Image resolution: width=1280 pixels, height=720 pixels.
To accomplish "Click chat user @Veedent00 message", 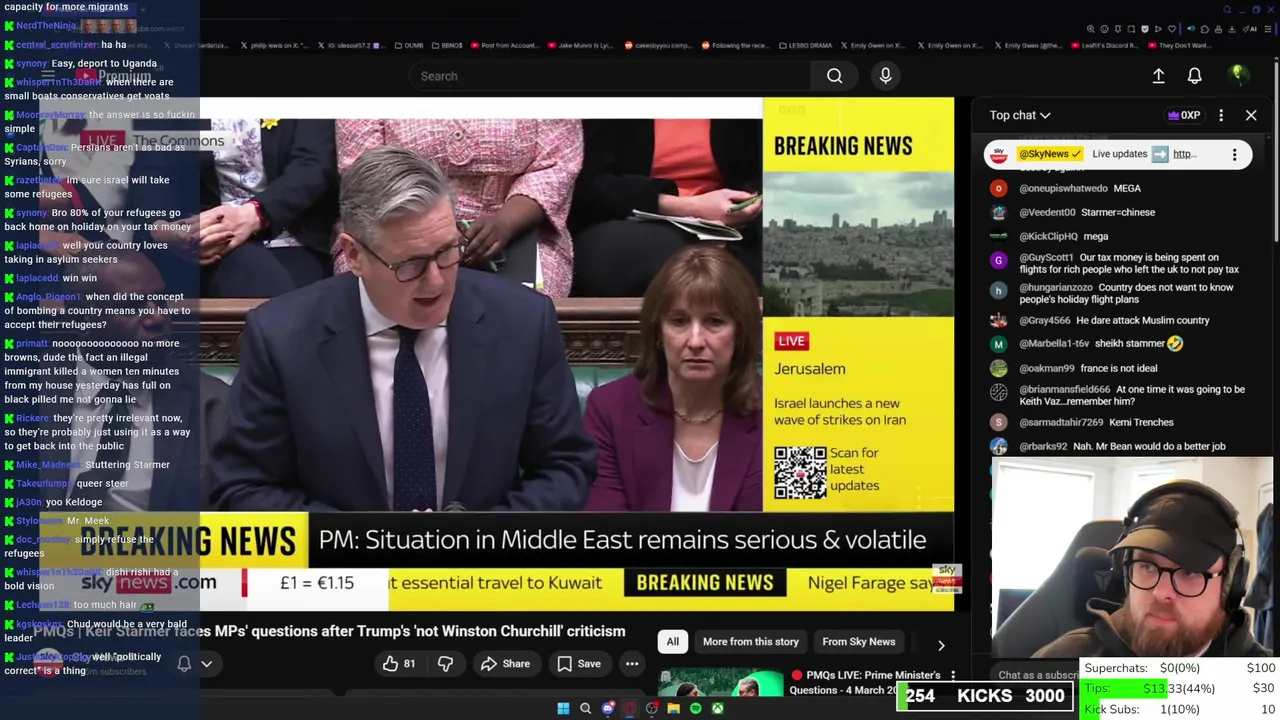I will (x=1087, y=212).
